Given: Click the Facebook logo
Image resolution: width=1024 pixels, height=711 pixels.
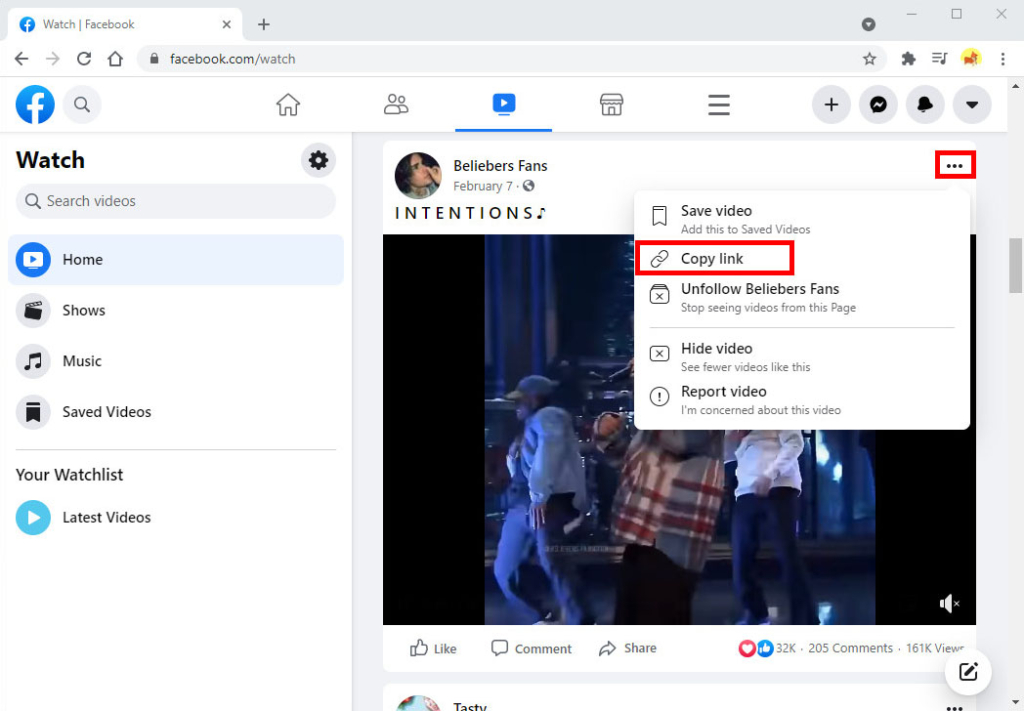Looking at the screenshot, I should (x=34, y=104).
